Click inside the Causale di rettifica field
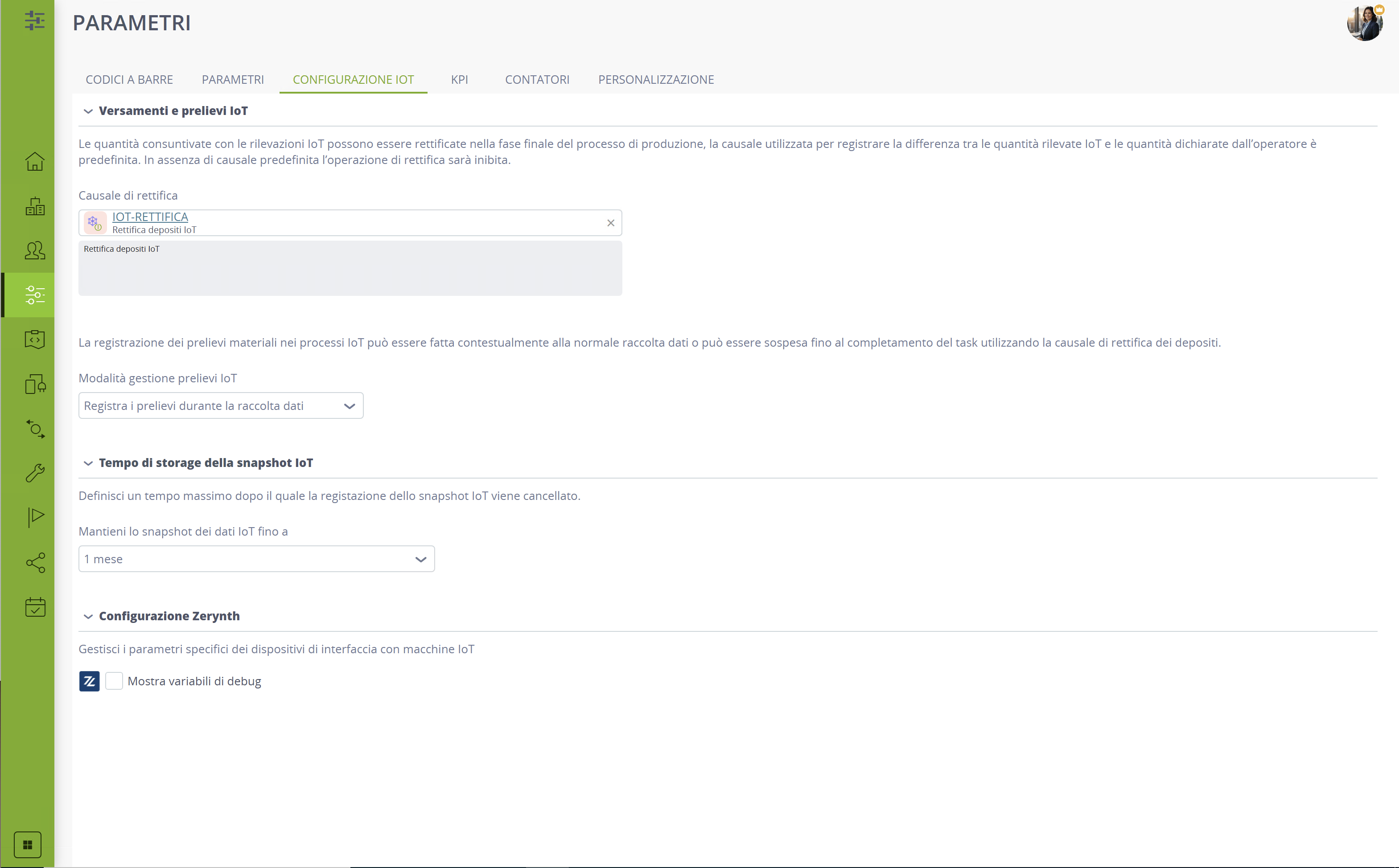Screen dimensions: 1399x868 [x=350, y=223]
